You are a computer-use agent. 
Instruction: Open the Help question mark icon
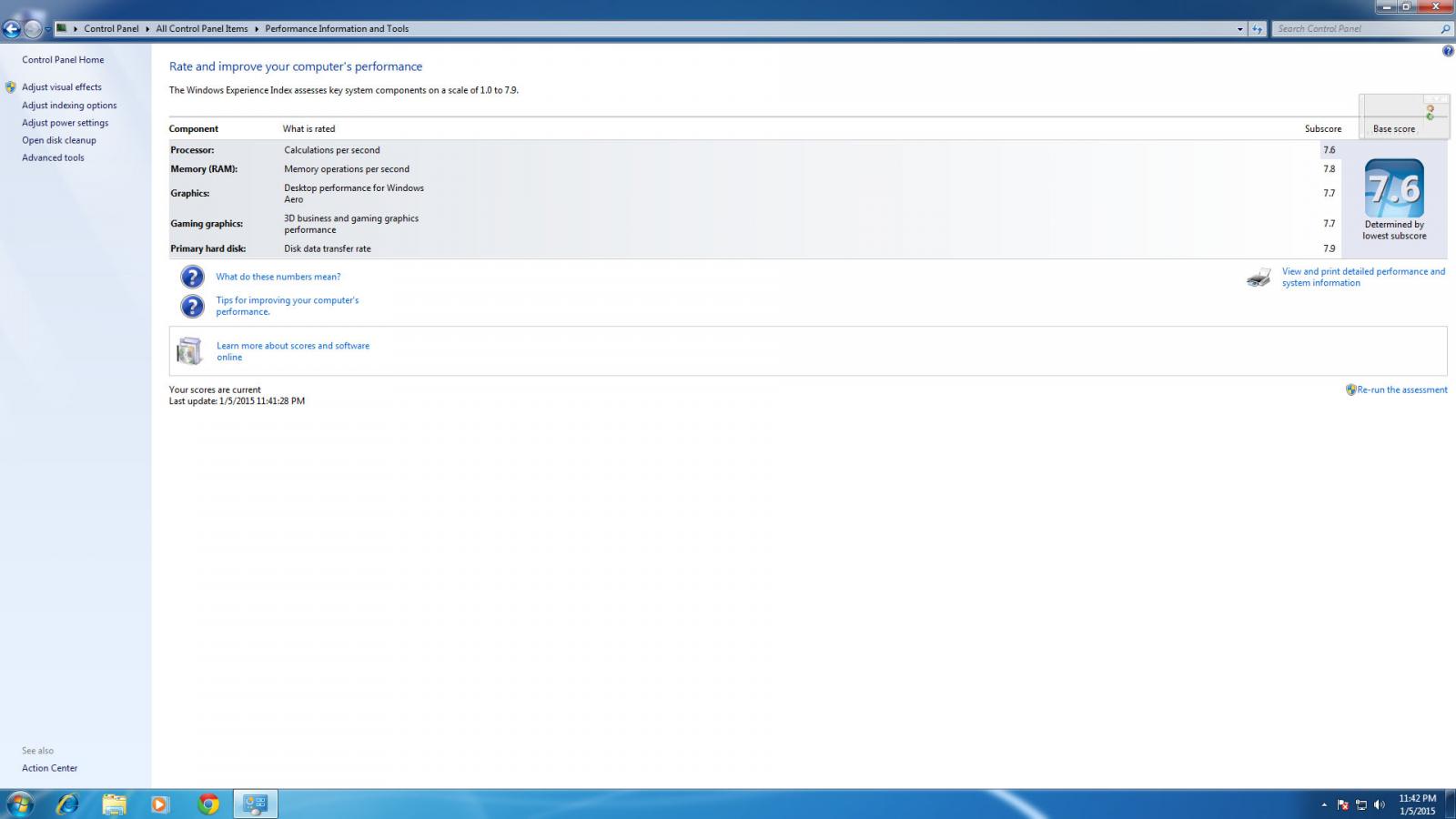[x=1448, y=51]
